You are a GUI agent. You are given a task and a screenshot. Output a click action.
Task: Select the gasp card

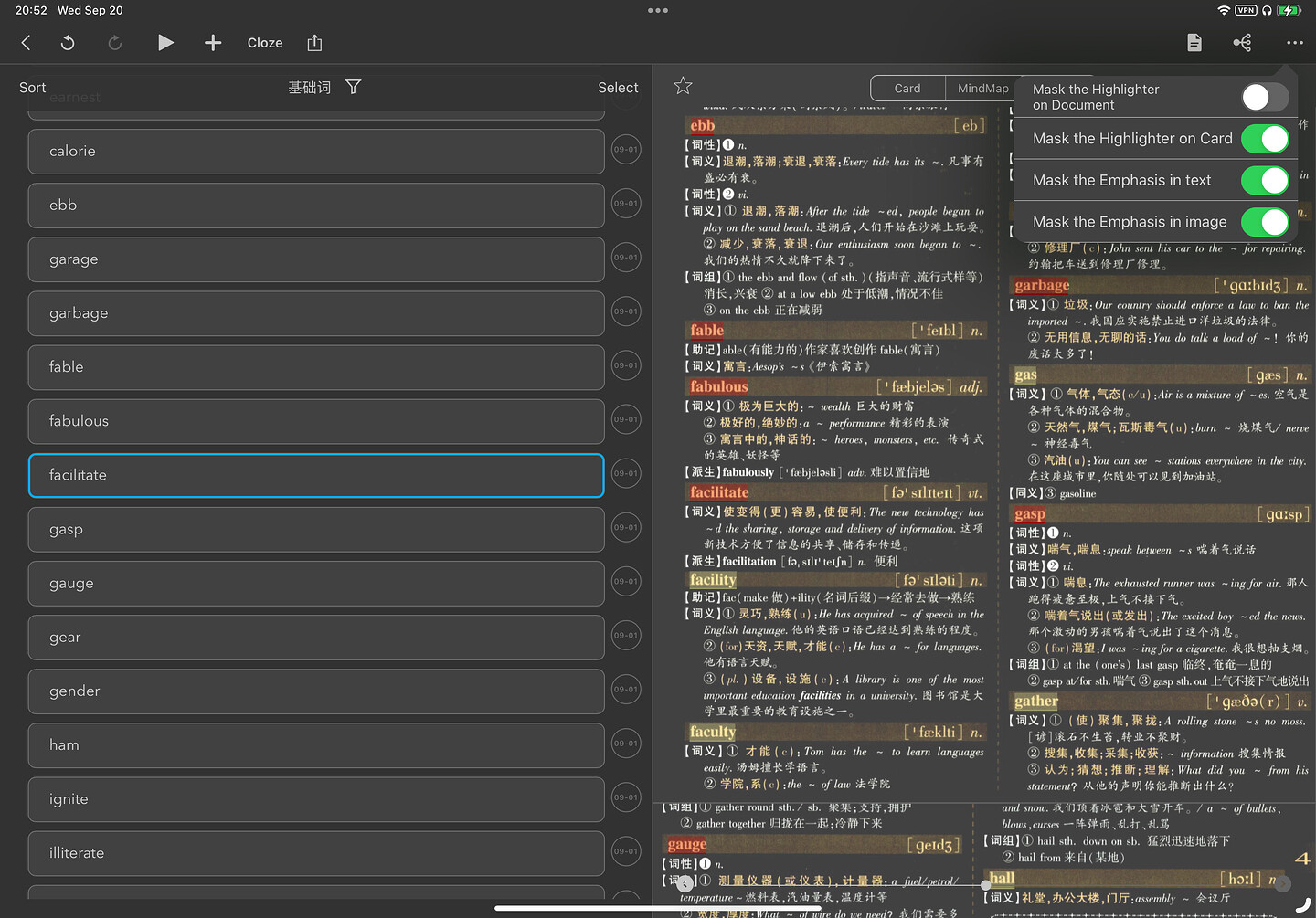click(x=316, y=529)
